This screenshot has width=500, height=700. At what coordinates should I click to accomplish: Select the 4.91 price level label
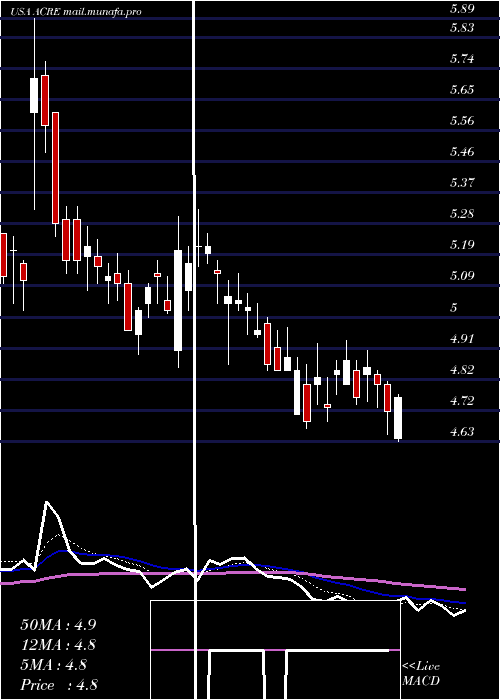pos(462,338)
